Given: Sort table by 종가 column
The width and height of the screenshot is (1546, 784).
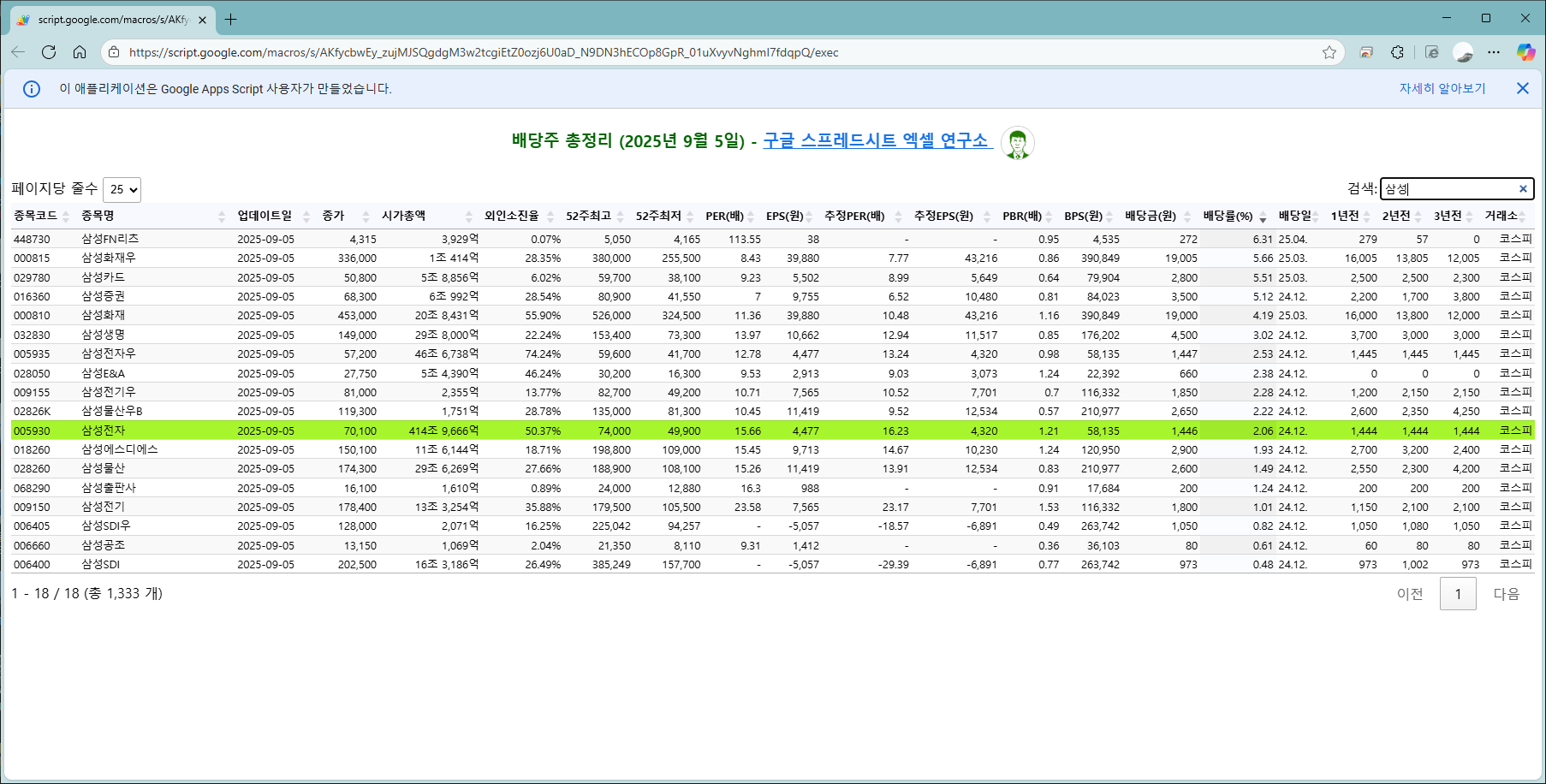Looking at the screenshot, I should [345, 216].
